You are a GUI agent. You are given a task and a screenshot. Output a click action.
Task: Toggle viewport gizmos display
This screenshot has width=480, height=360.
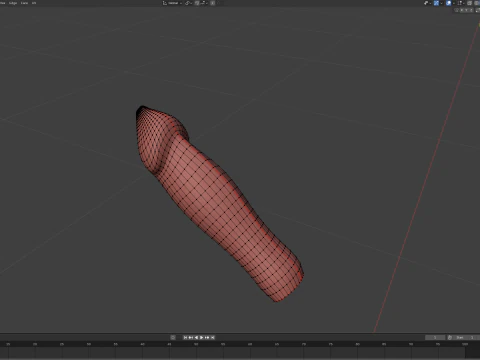point(436,3)
